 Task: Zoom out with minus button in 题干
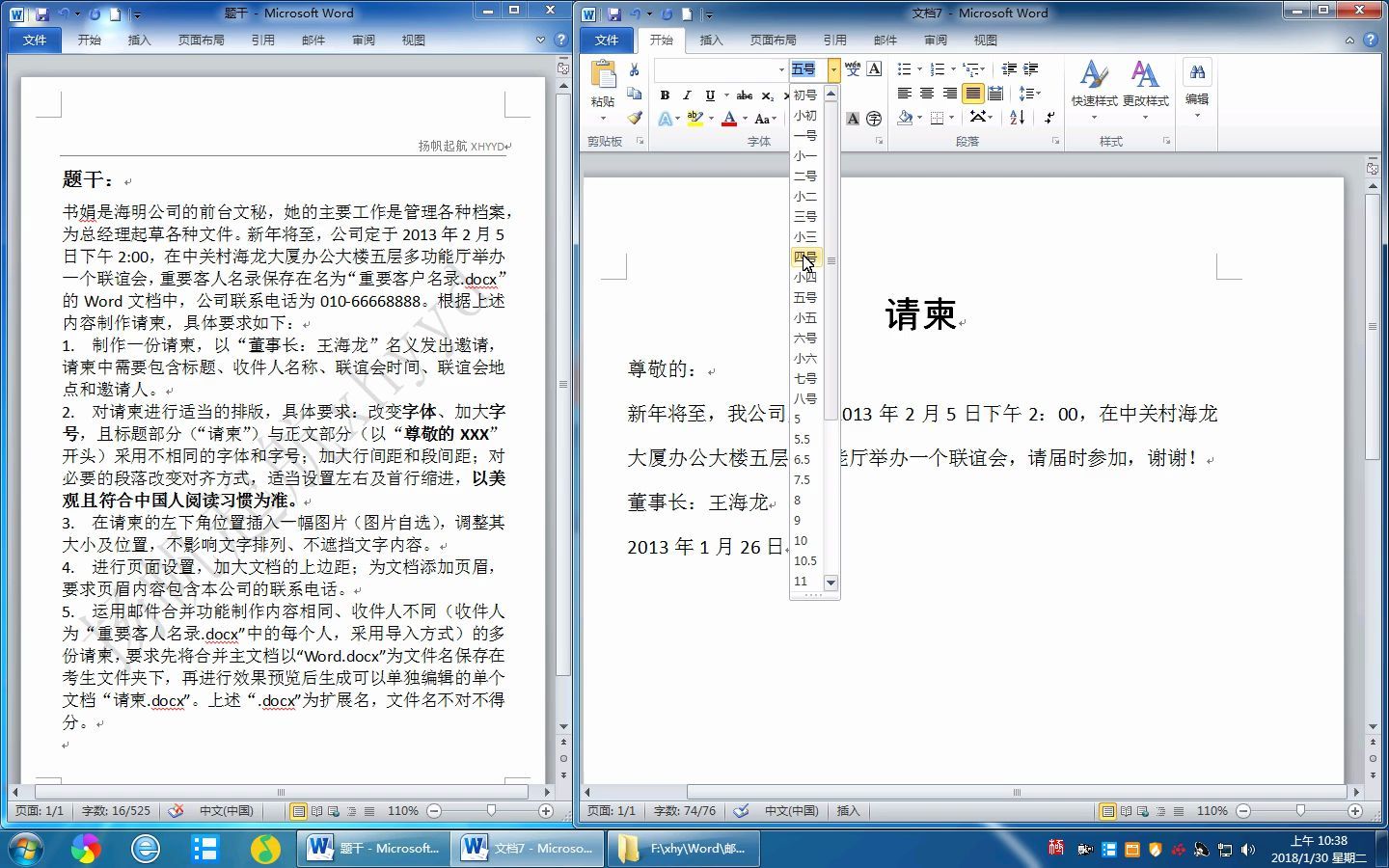click(434, 811)
